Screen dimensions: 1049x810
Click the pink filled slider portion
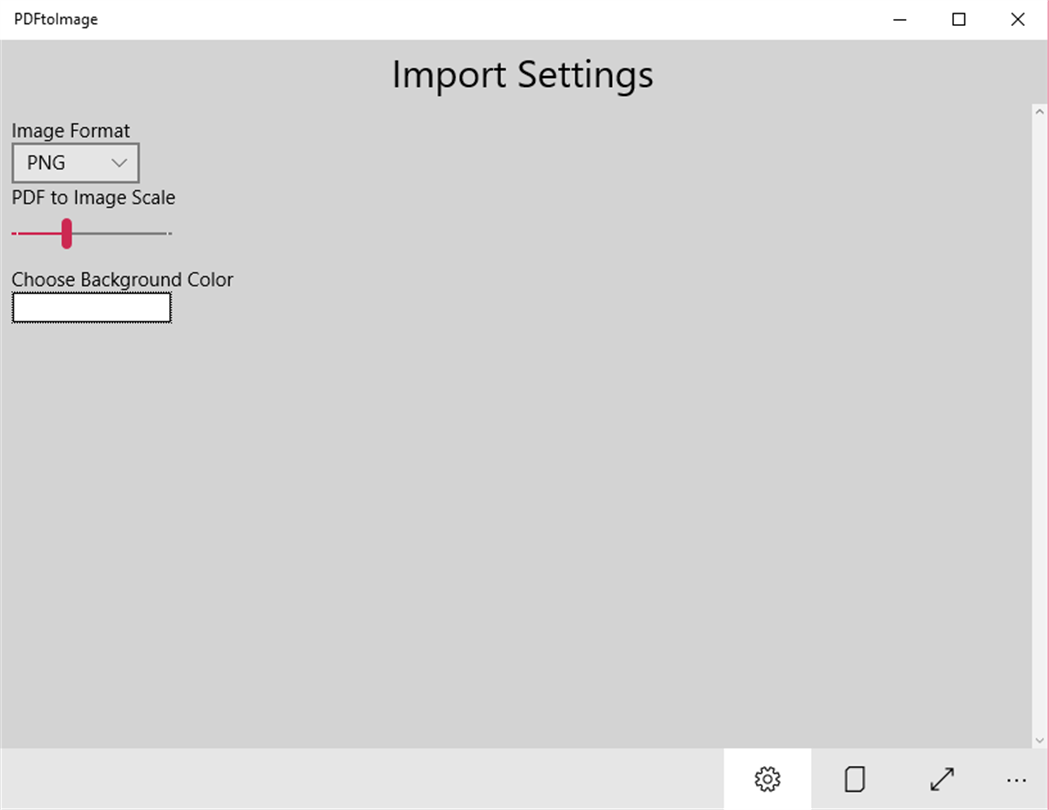[38, 233]
